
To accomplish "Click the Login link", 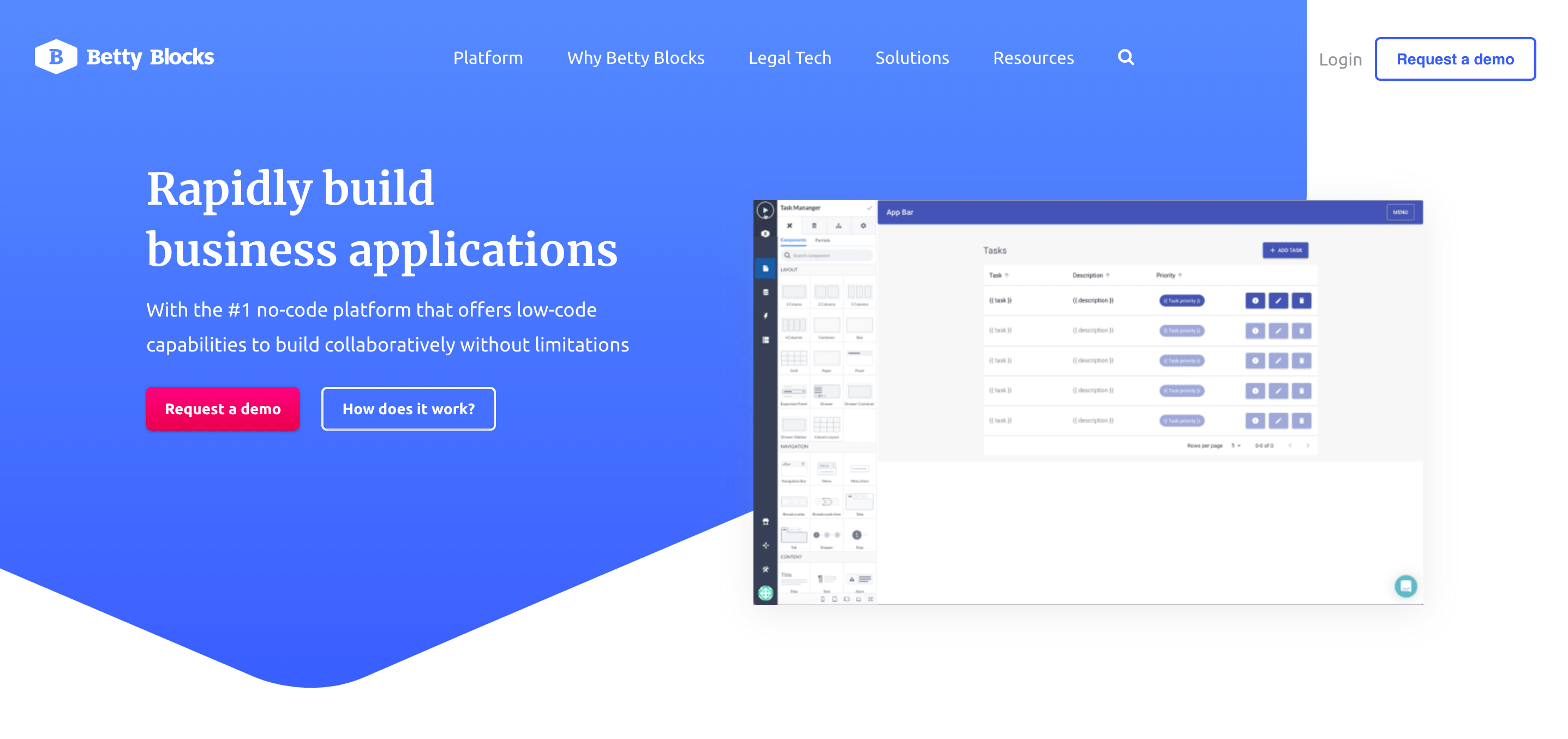I will (1340, 59).
